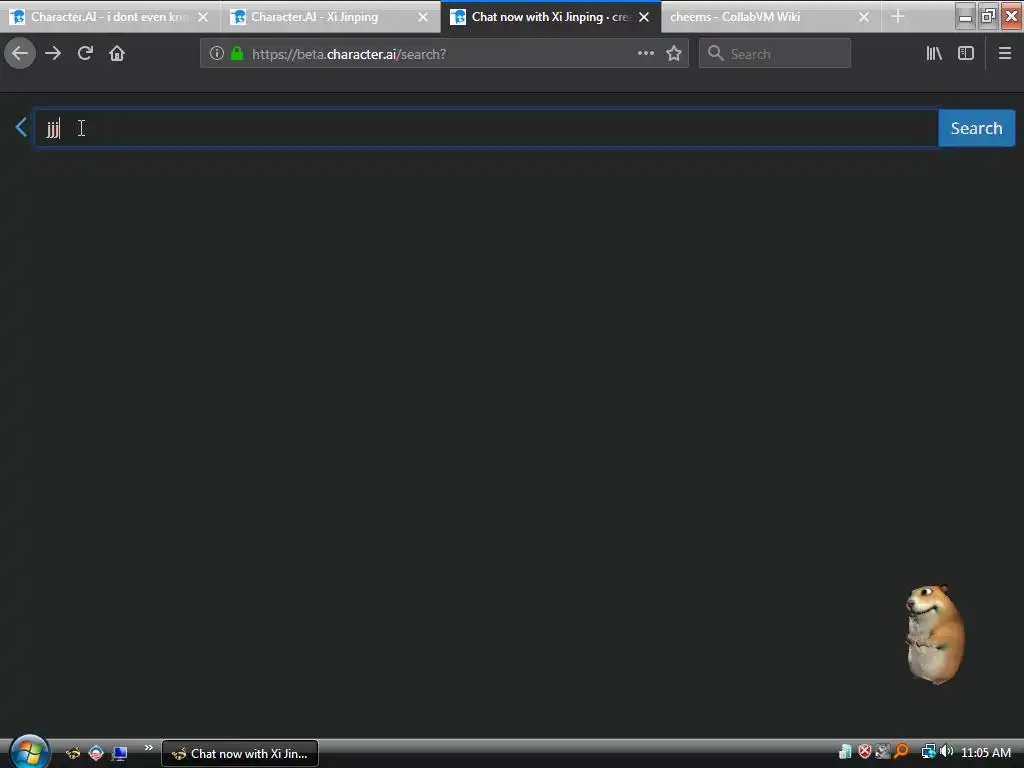The height and width of the screenshot is (768, 1024).
Task: Click the character search field containing 'jjj'
Action: pyautogui.click(x=487, y=128)
